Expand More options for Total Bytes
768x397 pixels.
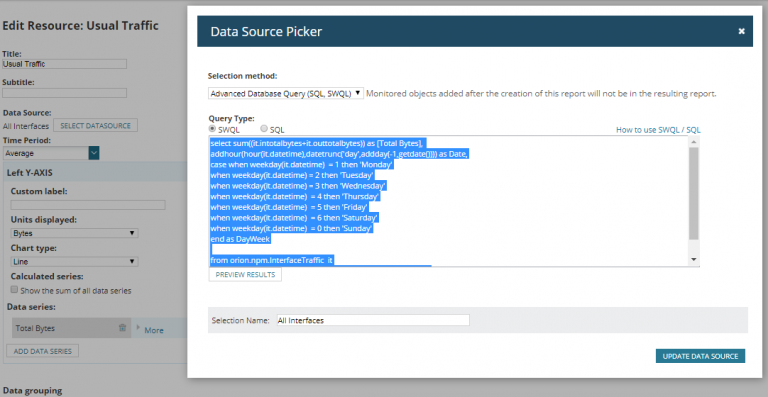click(153, 330)
